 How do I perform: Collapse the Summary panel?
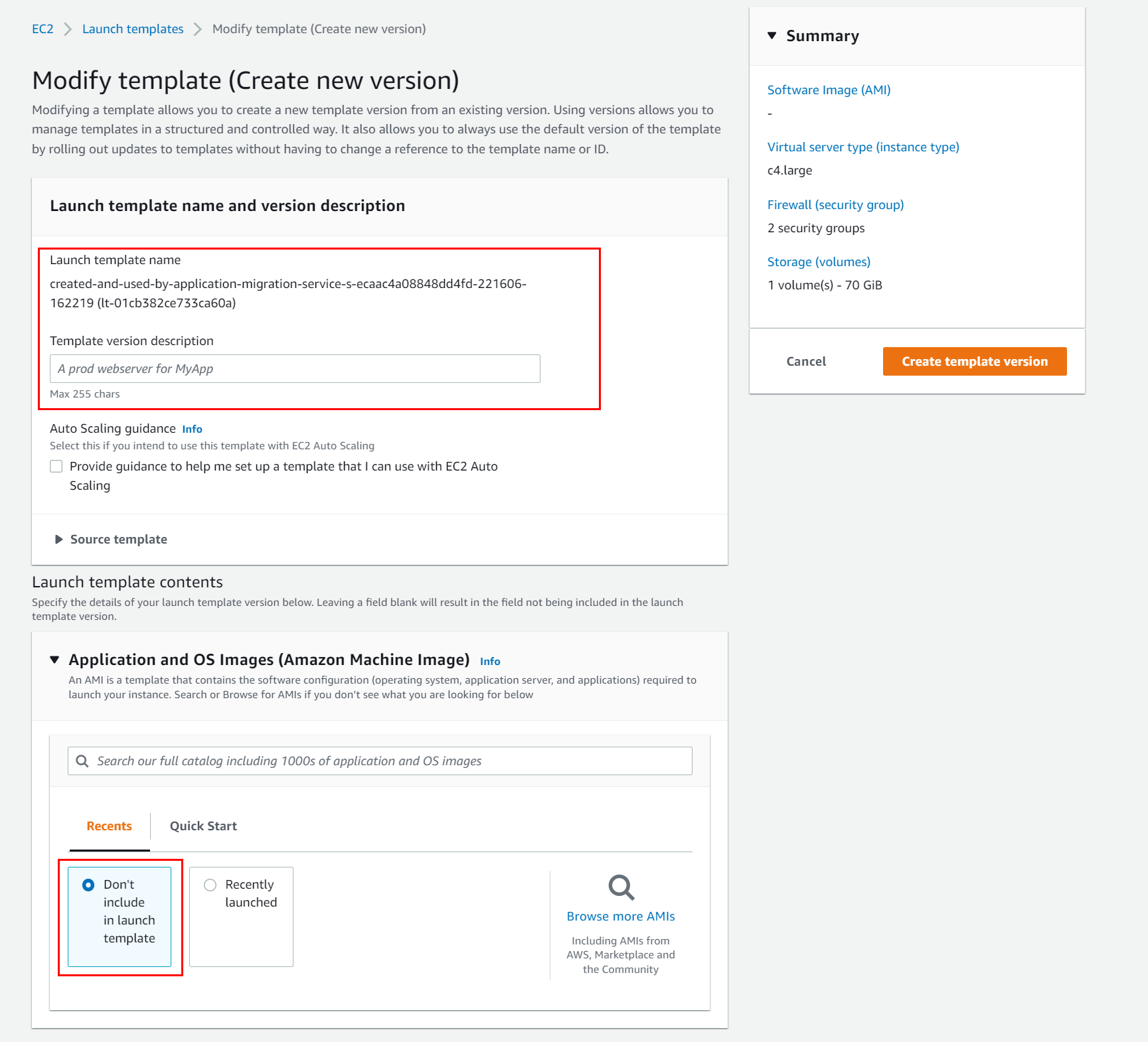coord(772,37)
